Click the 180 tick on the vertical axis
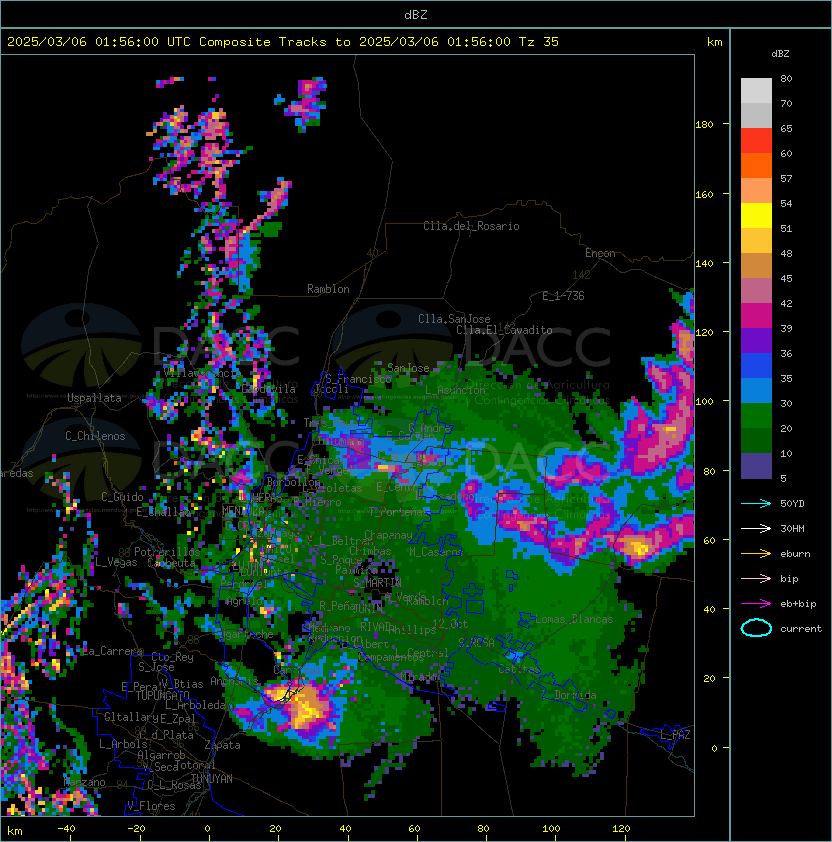 (704, 125)
